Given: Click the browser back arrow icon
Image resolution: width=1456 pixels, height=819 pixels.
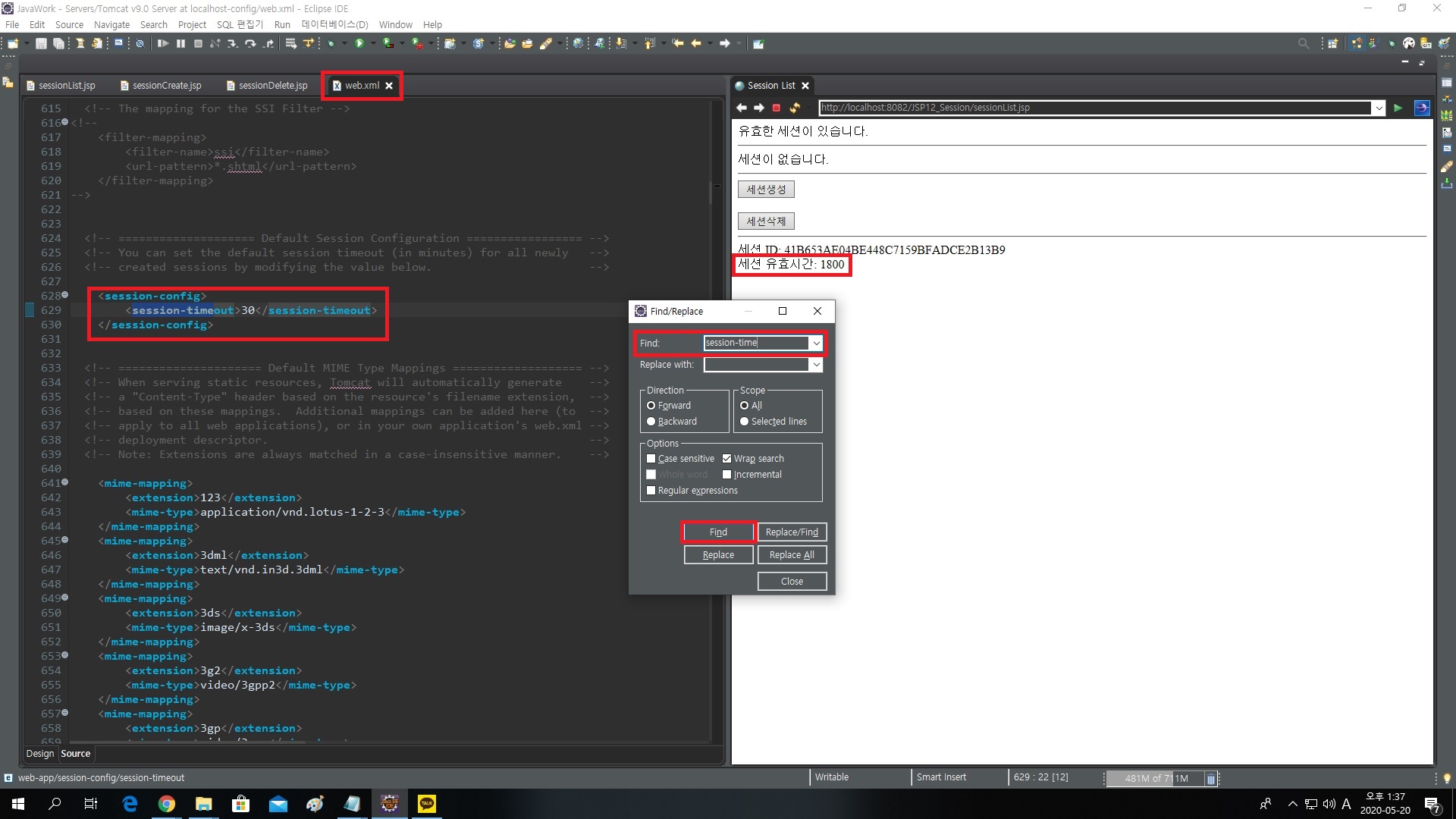Looking at the screenshot, I should click(x=742, y=108).
